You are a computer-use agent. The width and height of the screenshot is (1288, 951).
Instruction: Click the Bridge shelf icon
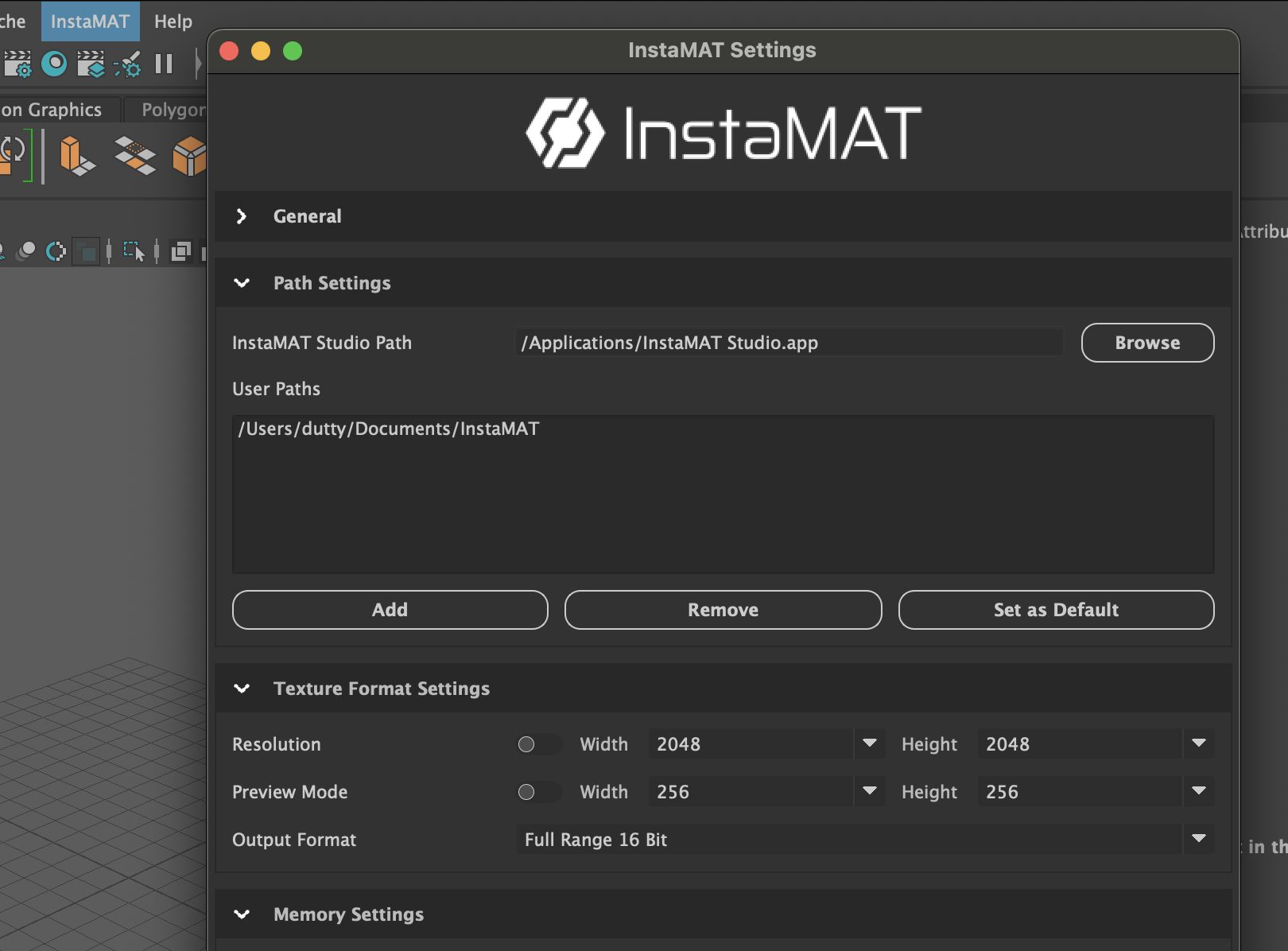coord(134,155)
